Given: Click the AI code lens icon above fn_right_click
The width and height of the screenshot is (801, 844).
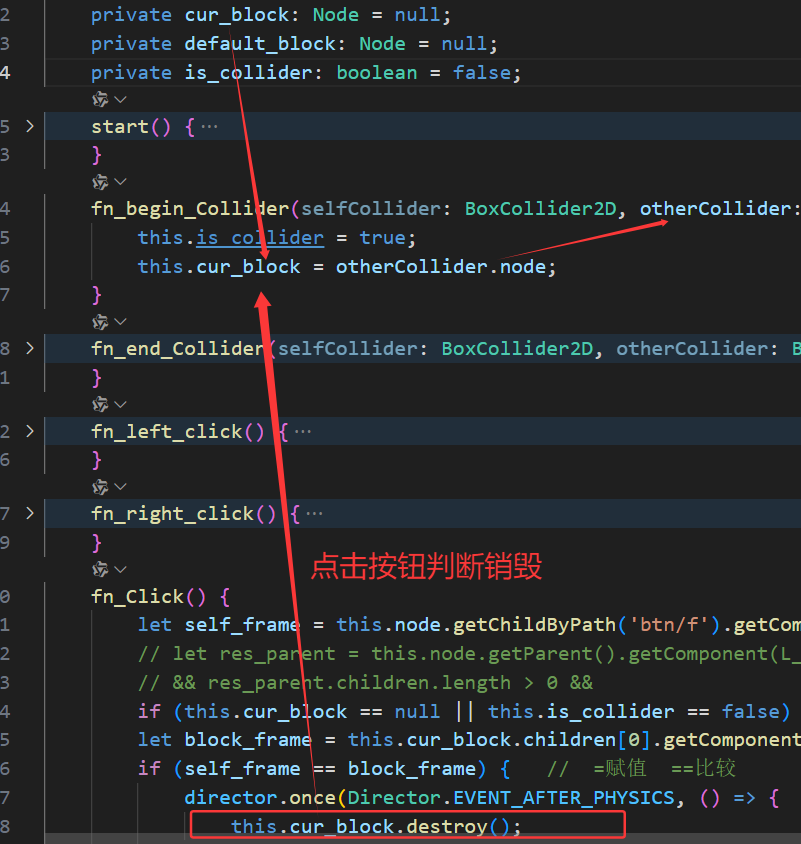Looking at the screenshot, I should (x=100, y=487).
